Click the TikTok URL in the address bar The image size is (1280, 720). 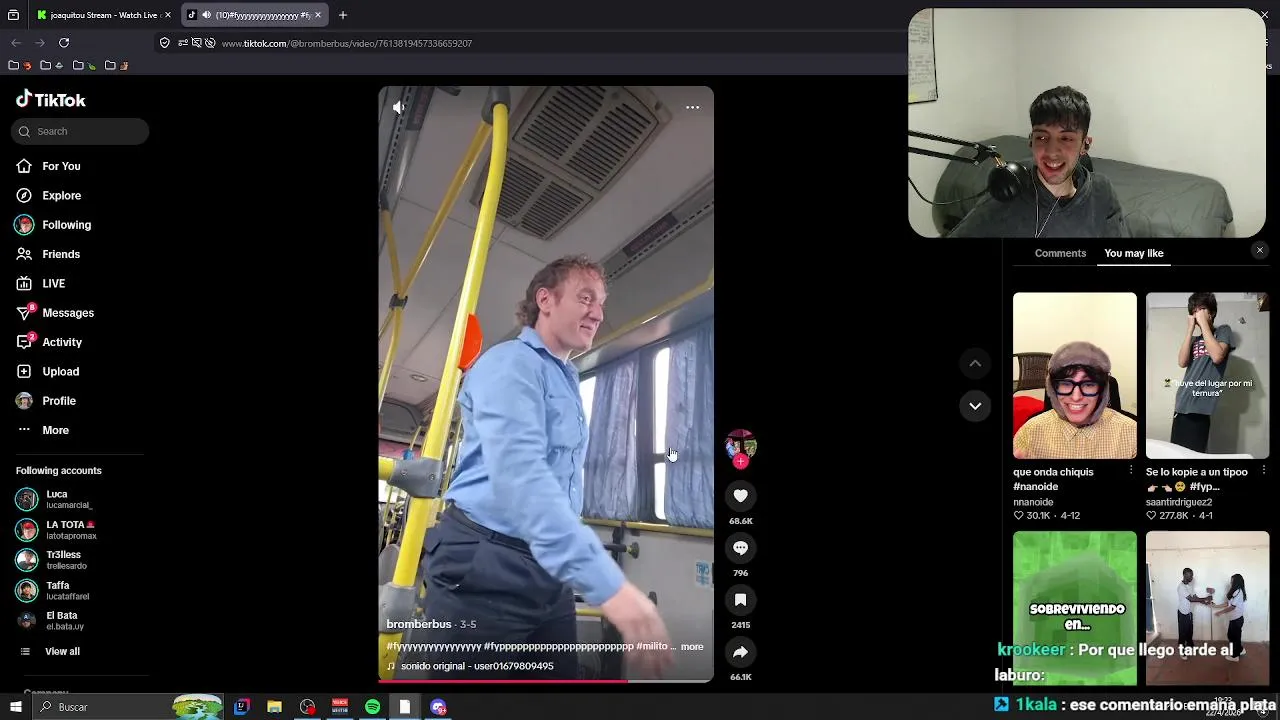(x=346, y=44)
